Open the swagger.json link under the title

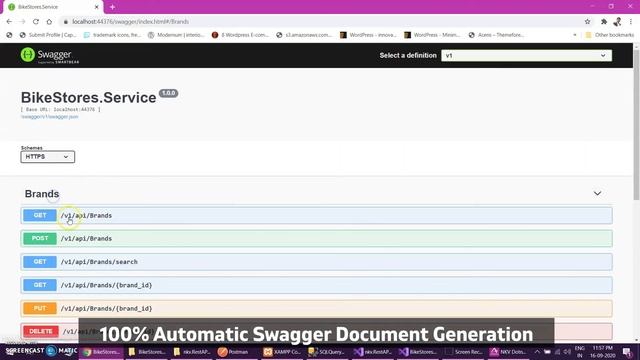coord(49,117)
